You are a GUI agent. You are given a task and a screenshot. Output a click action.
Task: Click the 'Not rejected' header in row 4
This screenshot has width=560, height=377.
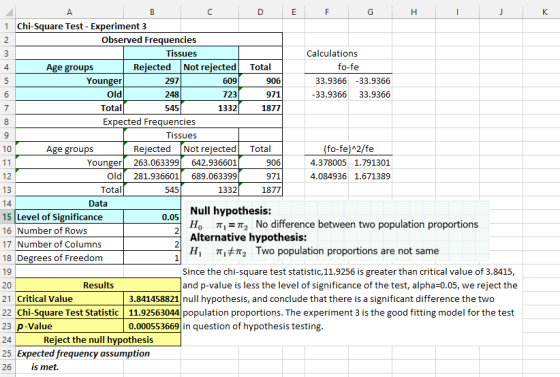[210, 67]
